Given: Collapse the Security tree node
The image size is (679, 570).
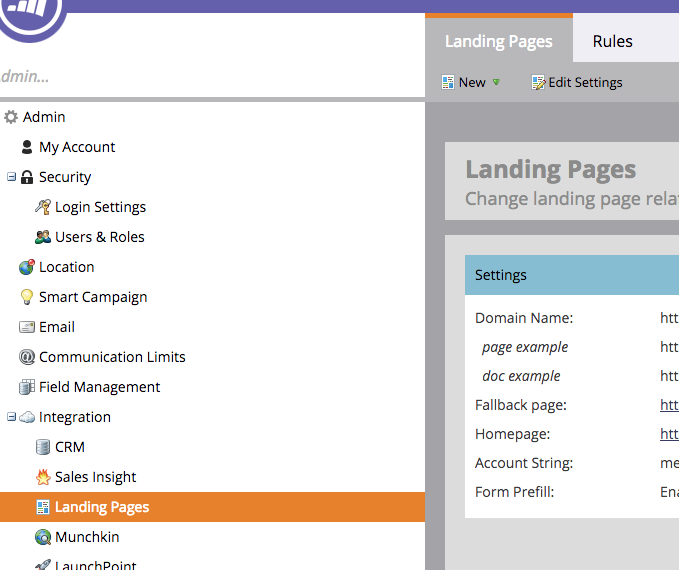Looking at the screenshot, I should [x=11, y=177].
